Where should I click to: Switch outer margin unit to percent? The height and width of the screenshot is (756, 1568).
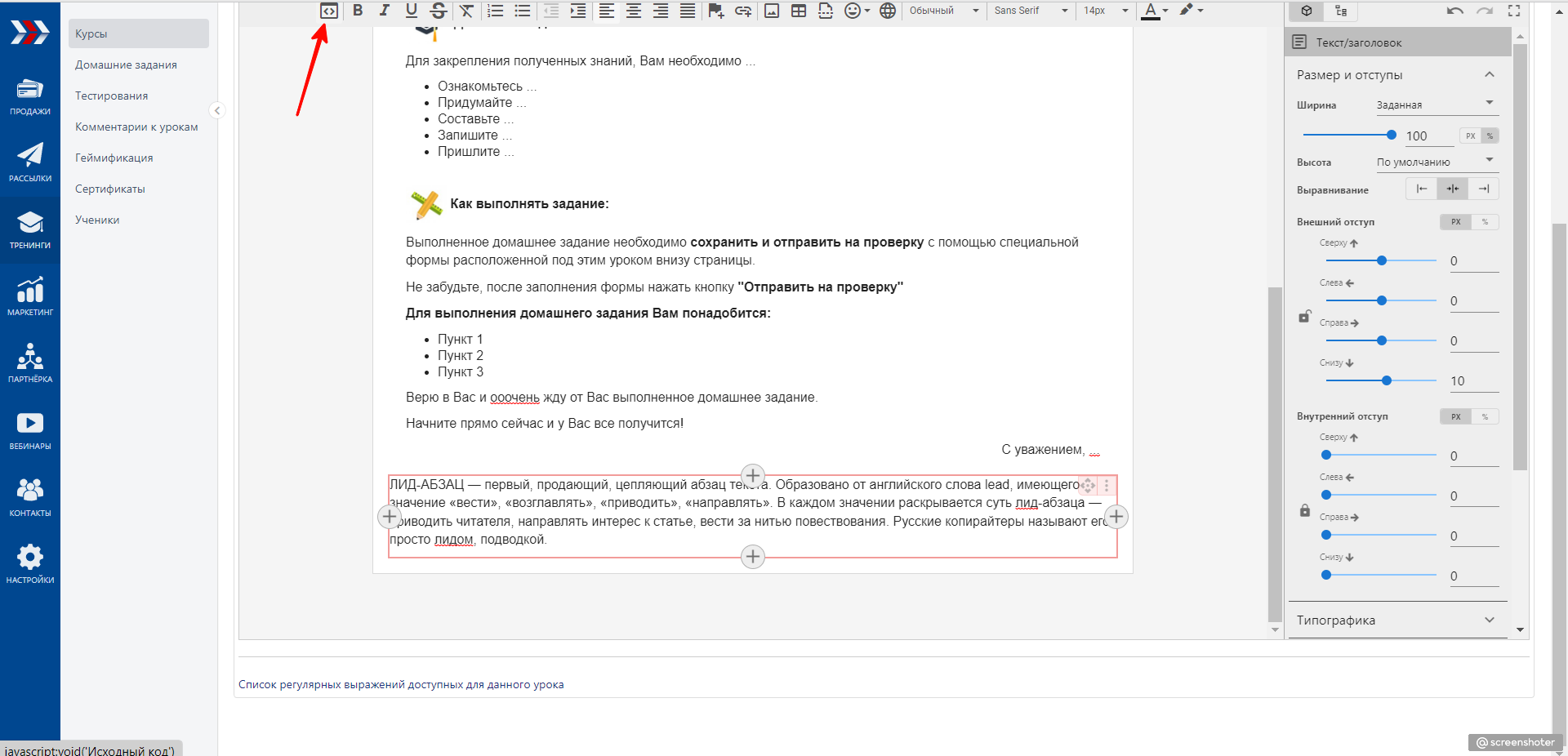click(x=1485, y=222)
